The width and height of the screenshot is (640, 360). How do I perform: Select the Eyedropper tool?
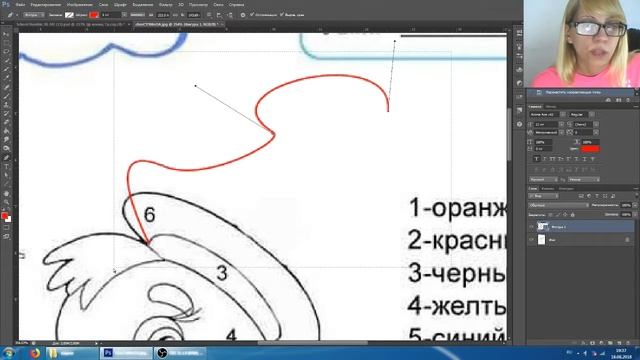[x=7, y=78]
